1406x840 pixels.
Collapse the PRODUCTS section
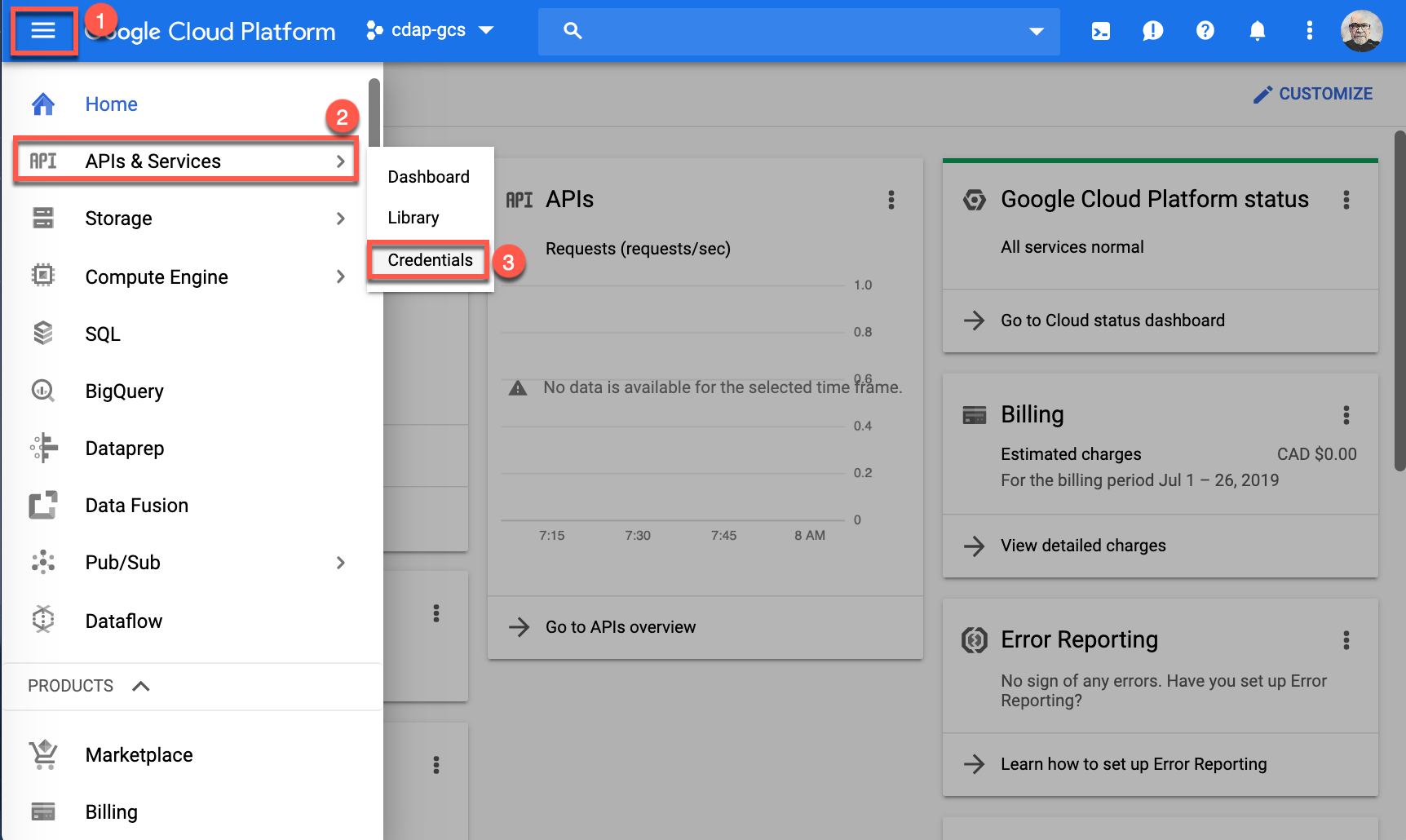[x=140, y=685]
